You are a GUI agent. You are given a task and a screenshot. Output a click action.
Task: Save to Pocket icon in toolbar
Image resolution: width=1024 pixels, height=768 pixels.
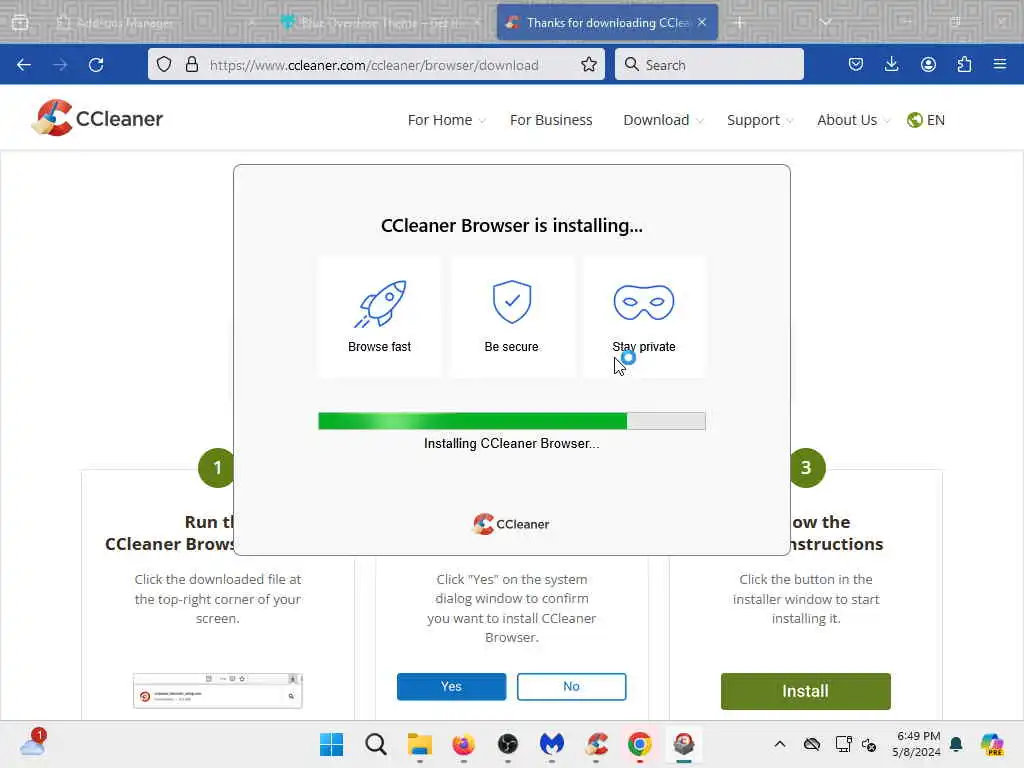point(856,64)
